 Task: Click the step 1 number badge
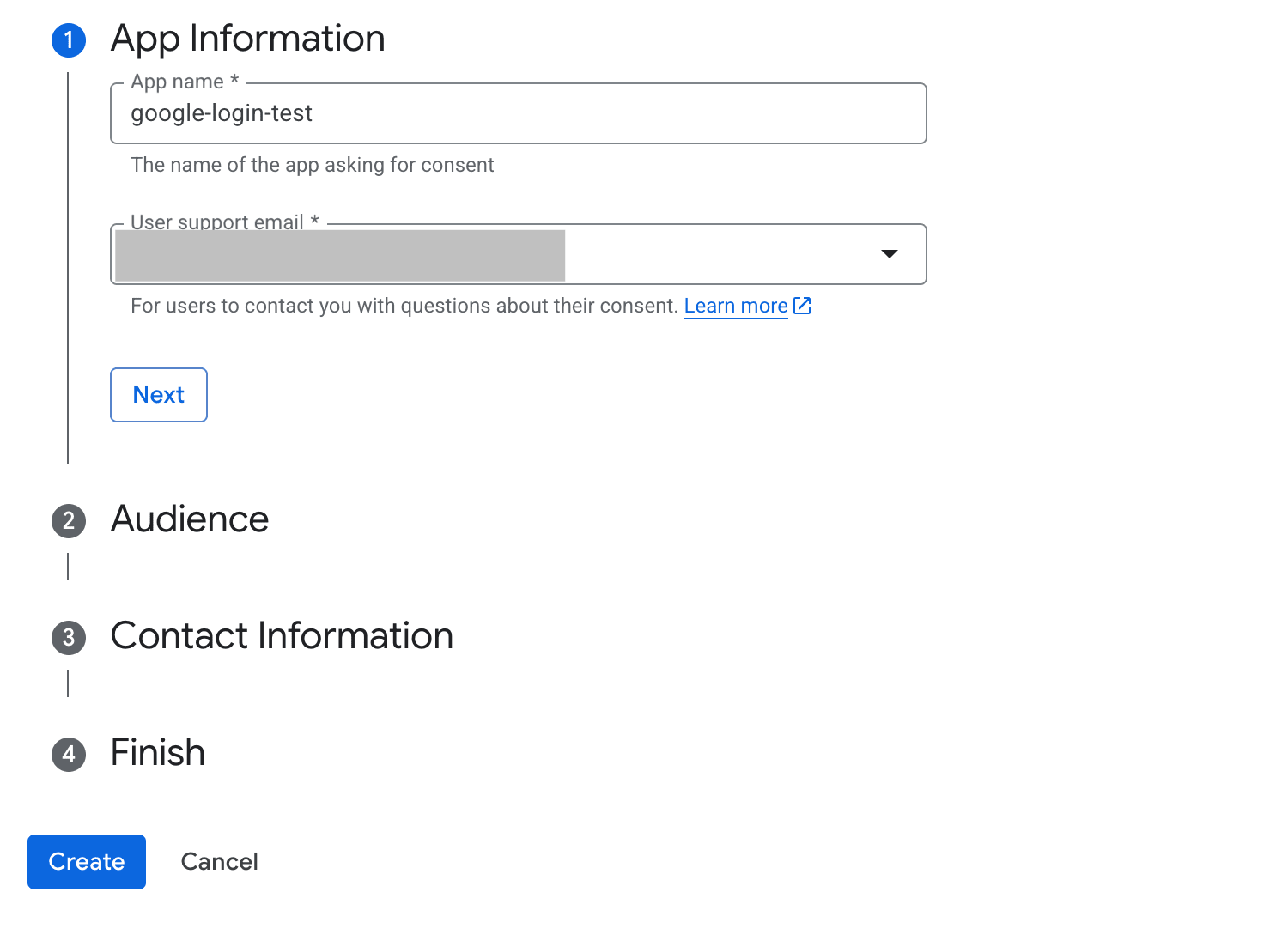click(69, 40)
